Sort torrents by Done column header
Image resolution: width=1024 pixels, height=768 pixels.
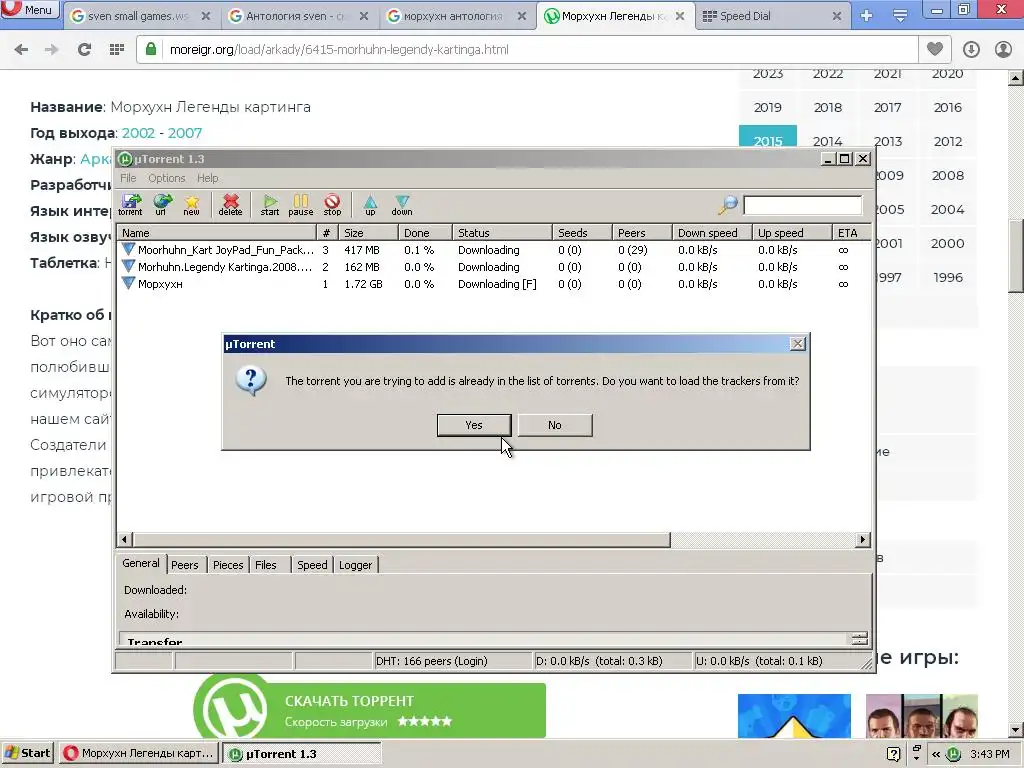click(425, 233)
